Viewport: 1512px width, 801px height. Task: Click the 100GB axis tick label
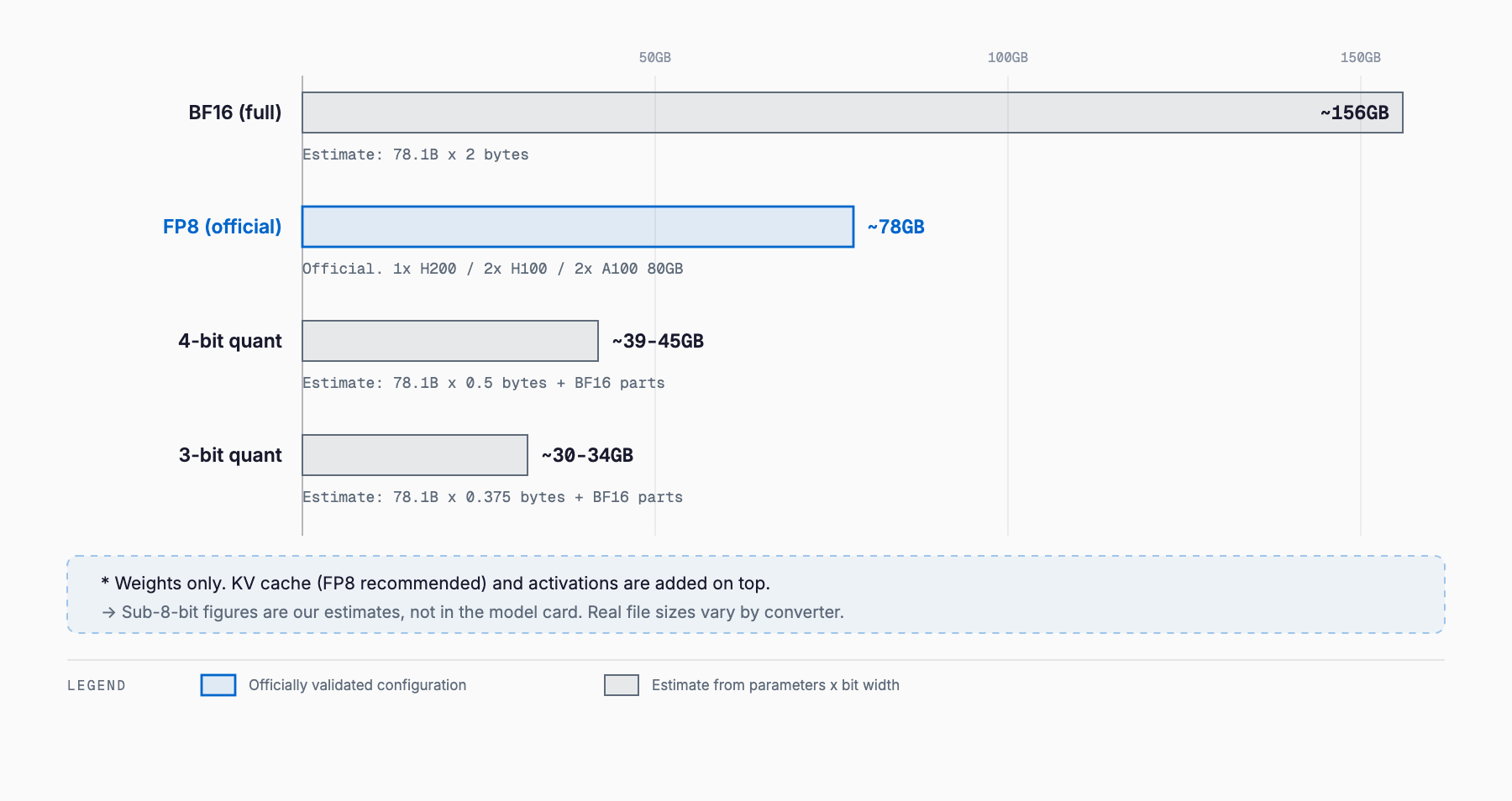[1008, 57]
